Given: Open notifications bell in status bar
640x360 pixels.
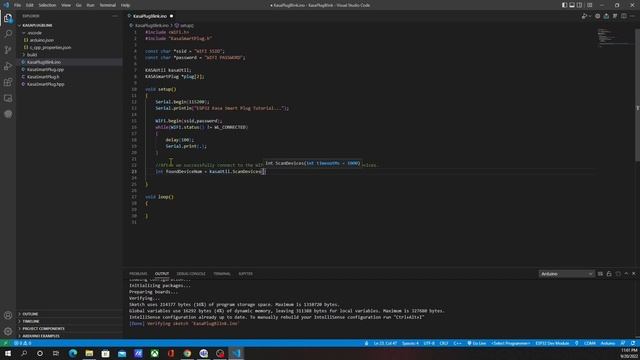Looking at the screenshot, I should 633,343.
